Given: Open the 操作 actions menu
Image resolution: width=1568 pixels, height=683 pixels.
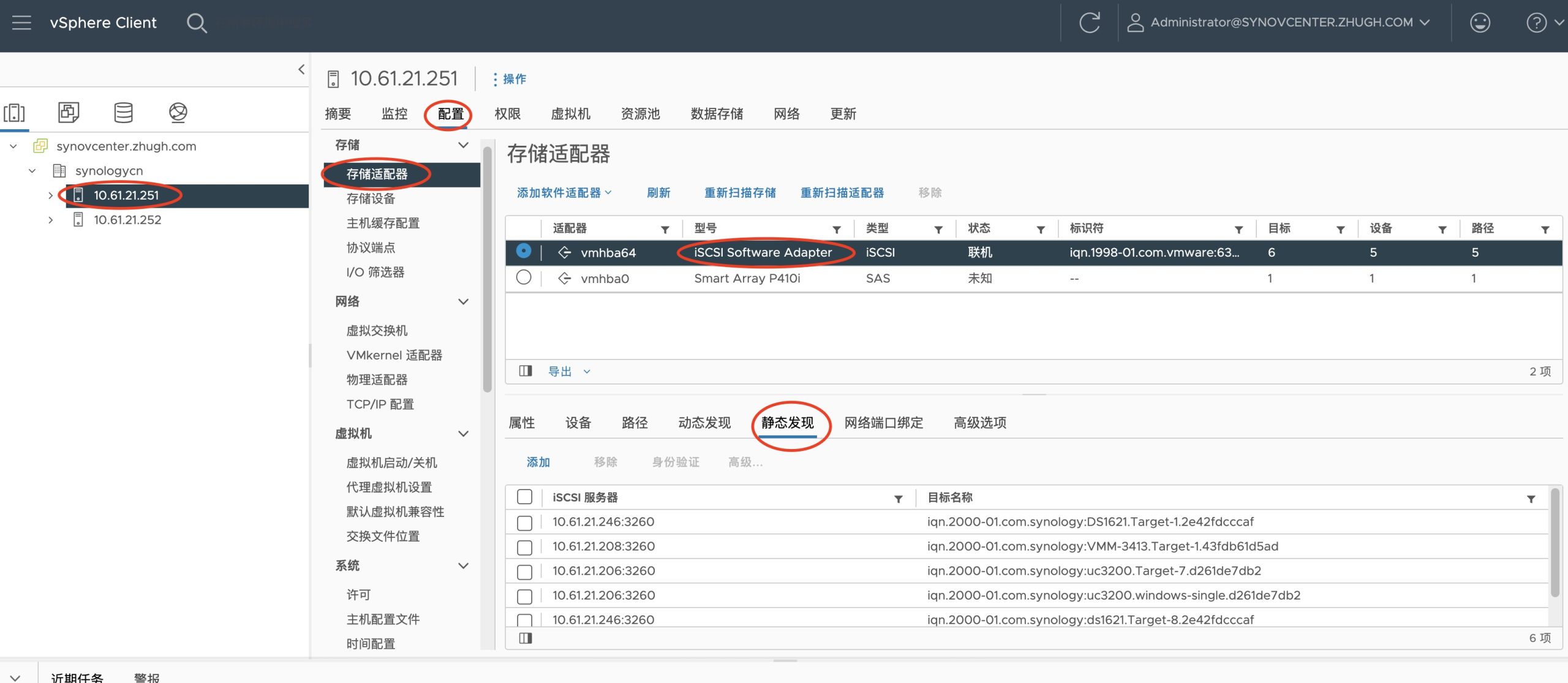Looking at the screenshot, I should tap(510, 79).
